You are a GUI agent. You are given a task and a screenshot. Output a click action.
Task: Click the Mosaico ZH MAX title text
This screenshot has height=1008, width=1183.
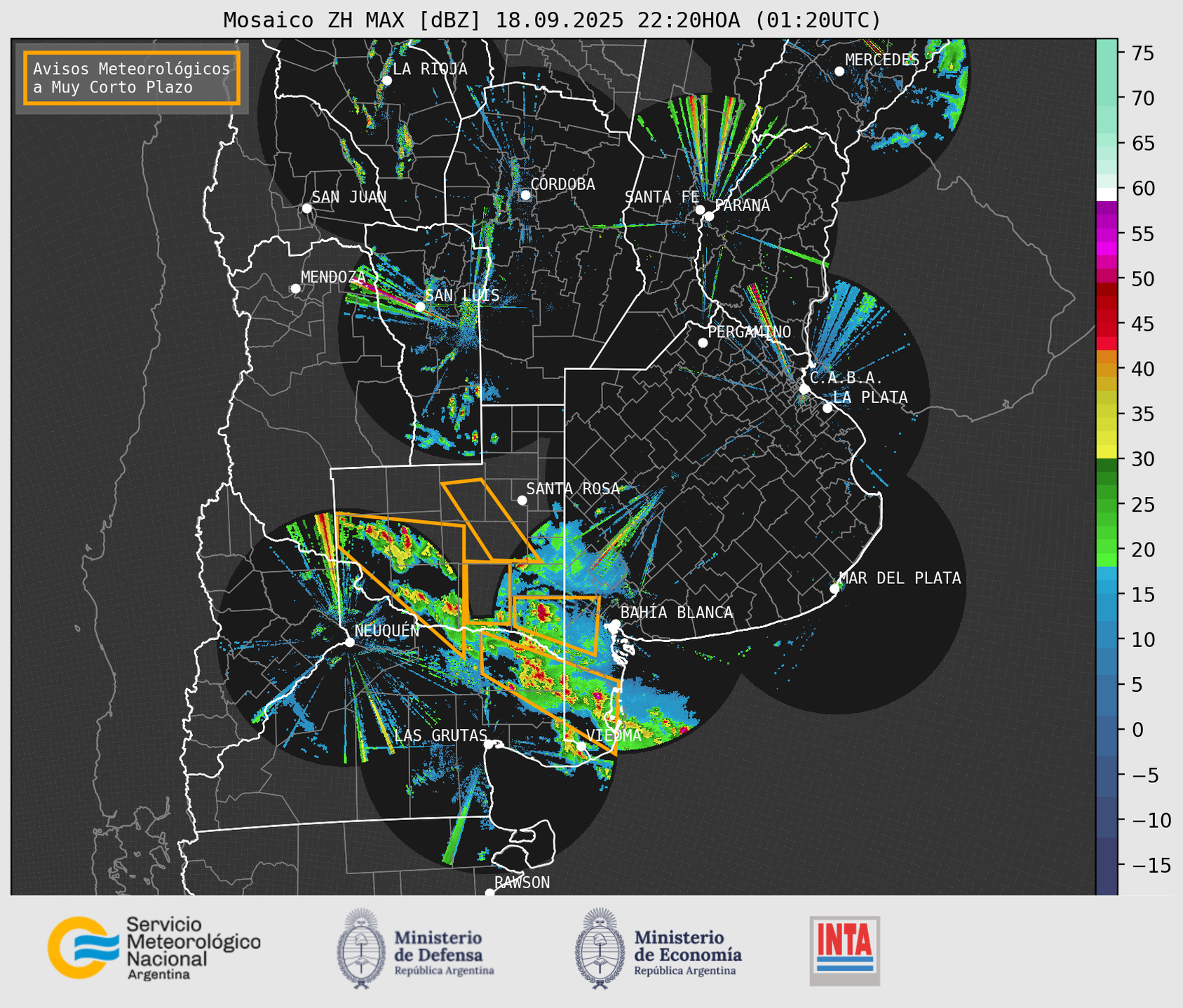552,20
